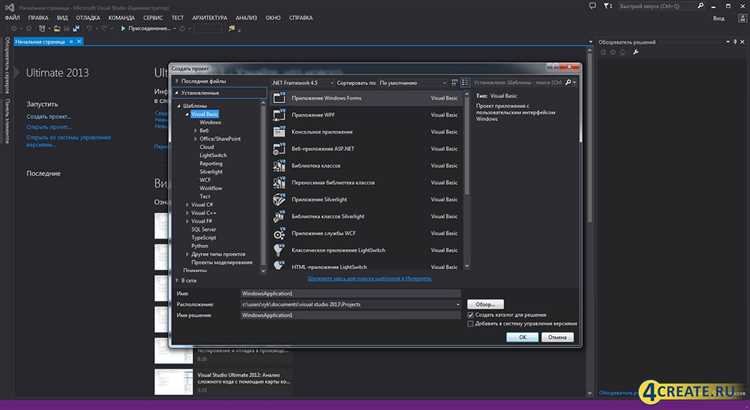Select the classic LightSwitch application icon
The image size is (750, 410).
279,250
